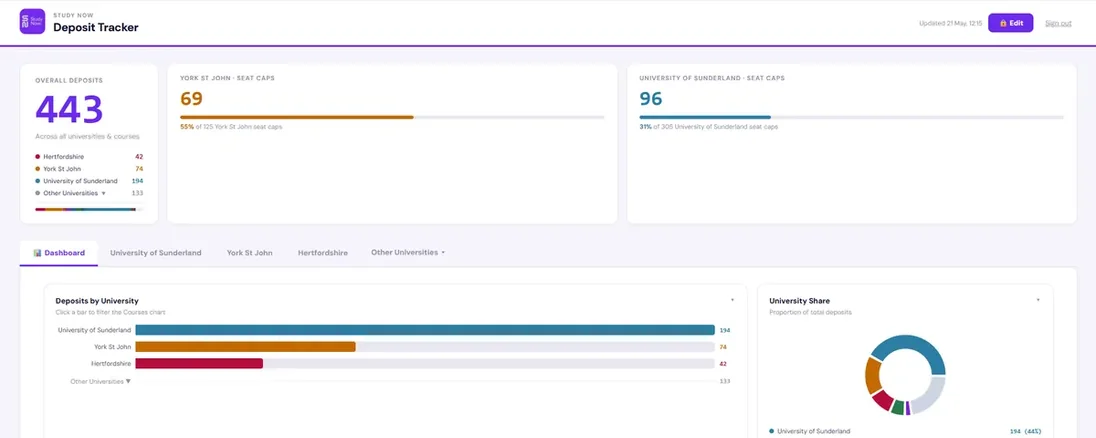1096x438 pixels.
Task: Collapse the University Share panel arrow
Action: [x=1038, y=300]
